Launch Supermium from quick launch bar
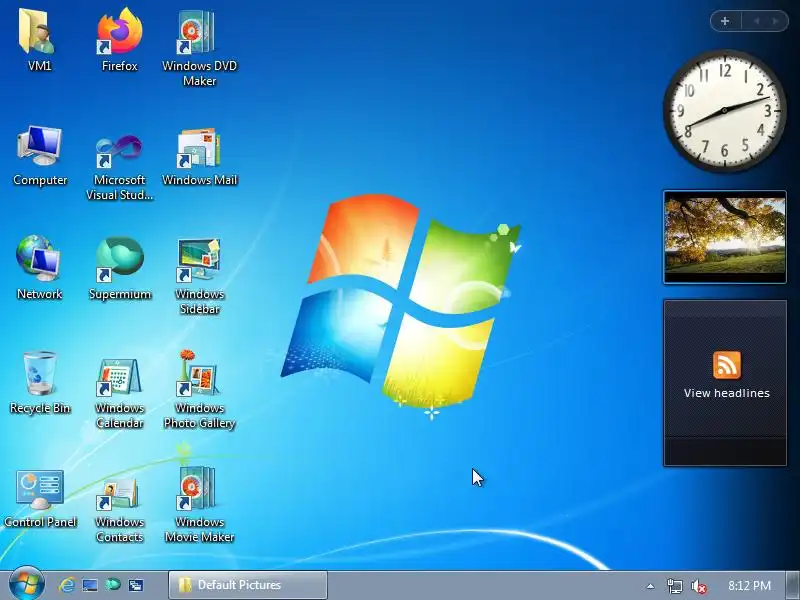The height and width of the screenshot is (600, 800). (x=113, y=584)
